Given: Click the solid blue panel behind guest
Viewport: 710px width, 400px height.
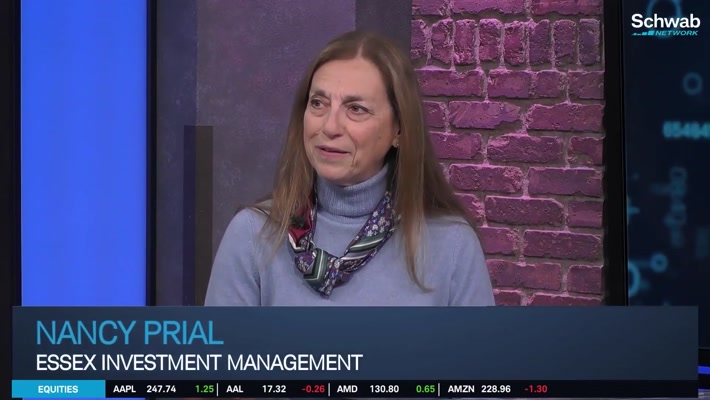Looking at the screenshot, I should tap(84, 153).
